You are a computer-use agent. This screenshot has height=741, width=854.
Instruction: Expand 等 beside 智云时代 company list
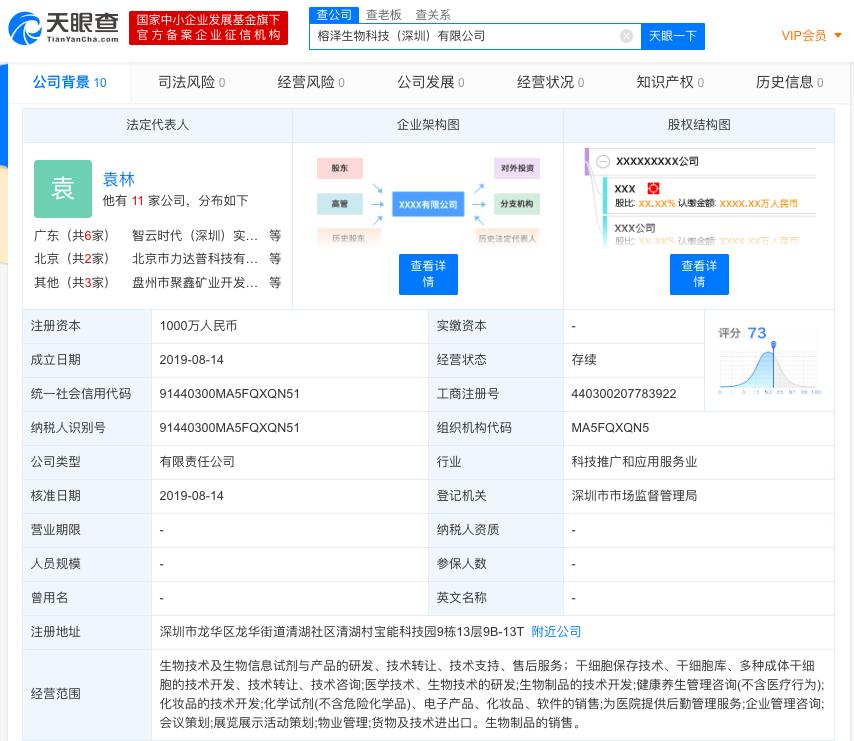tap(275, 236)
